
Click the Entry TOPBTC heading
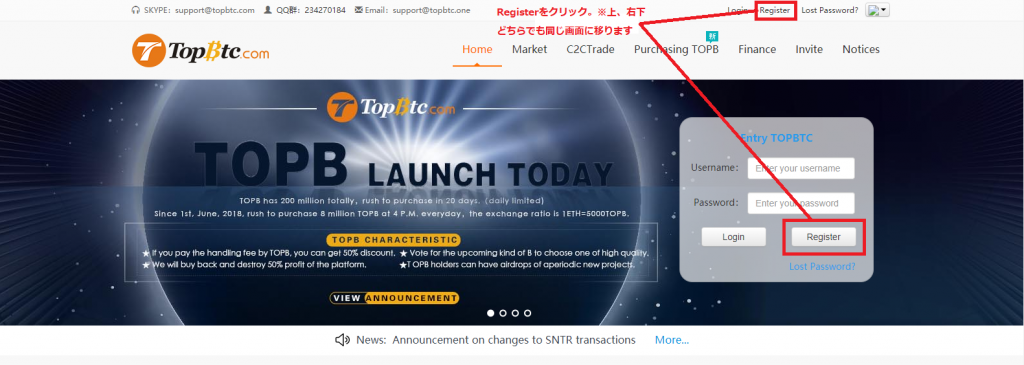coord(776,138)
